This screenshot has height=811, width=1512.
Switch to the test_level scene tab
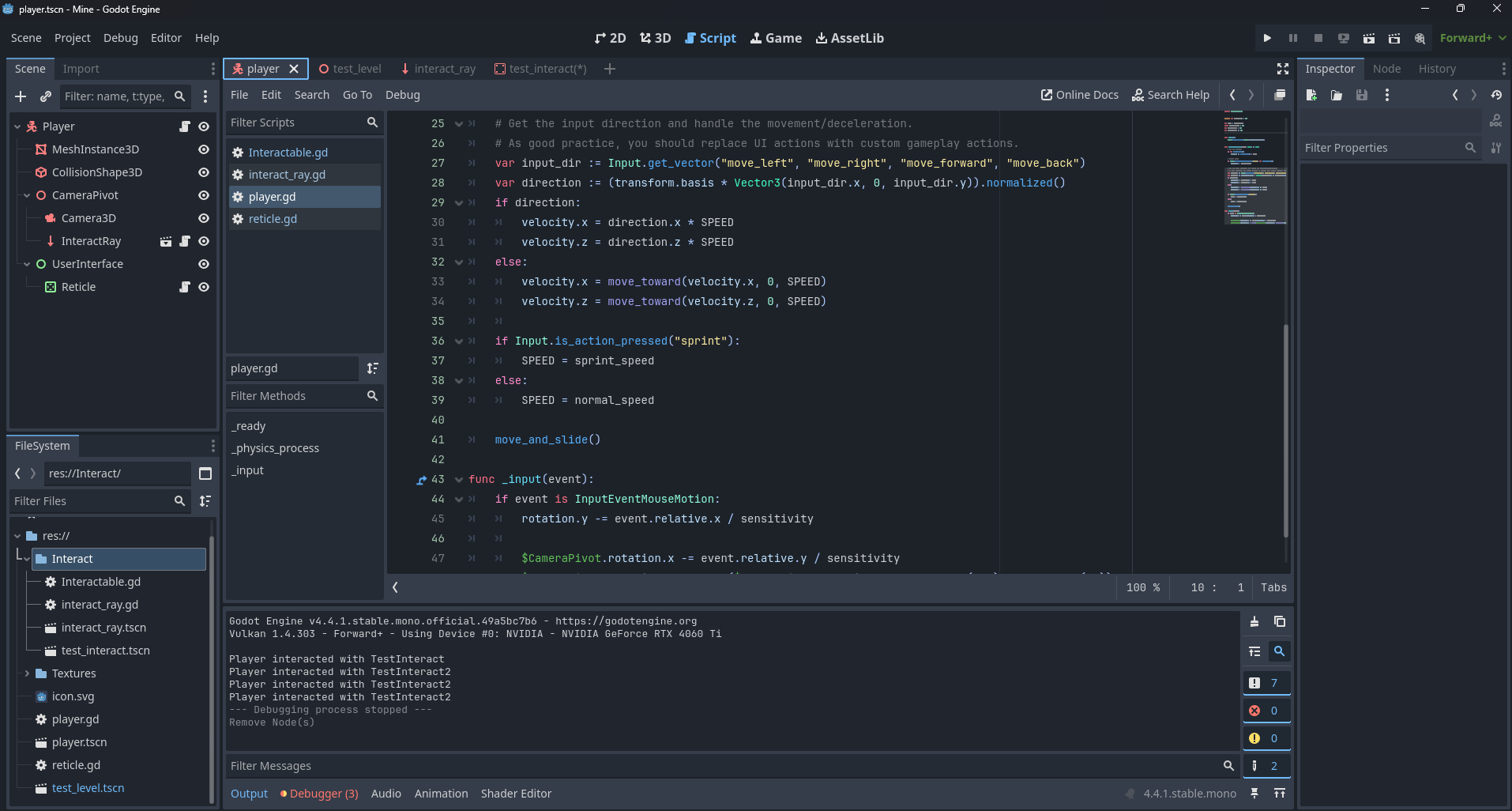click(x=357, y=69)
